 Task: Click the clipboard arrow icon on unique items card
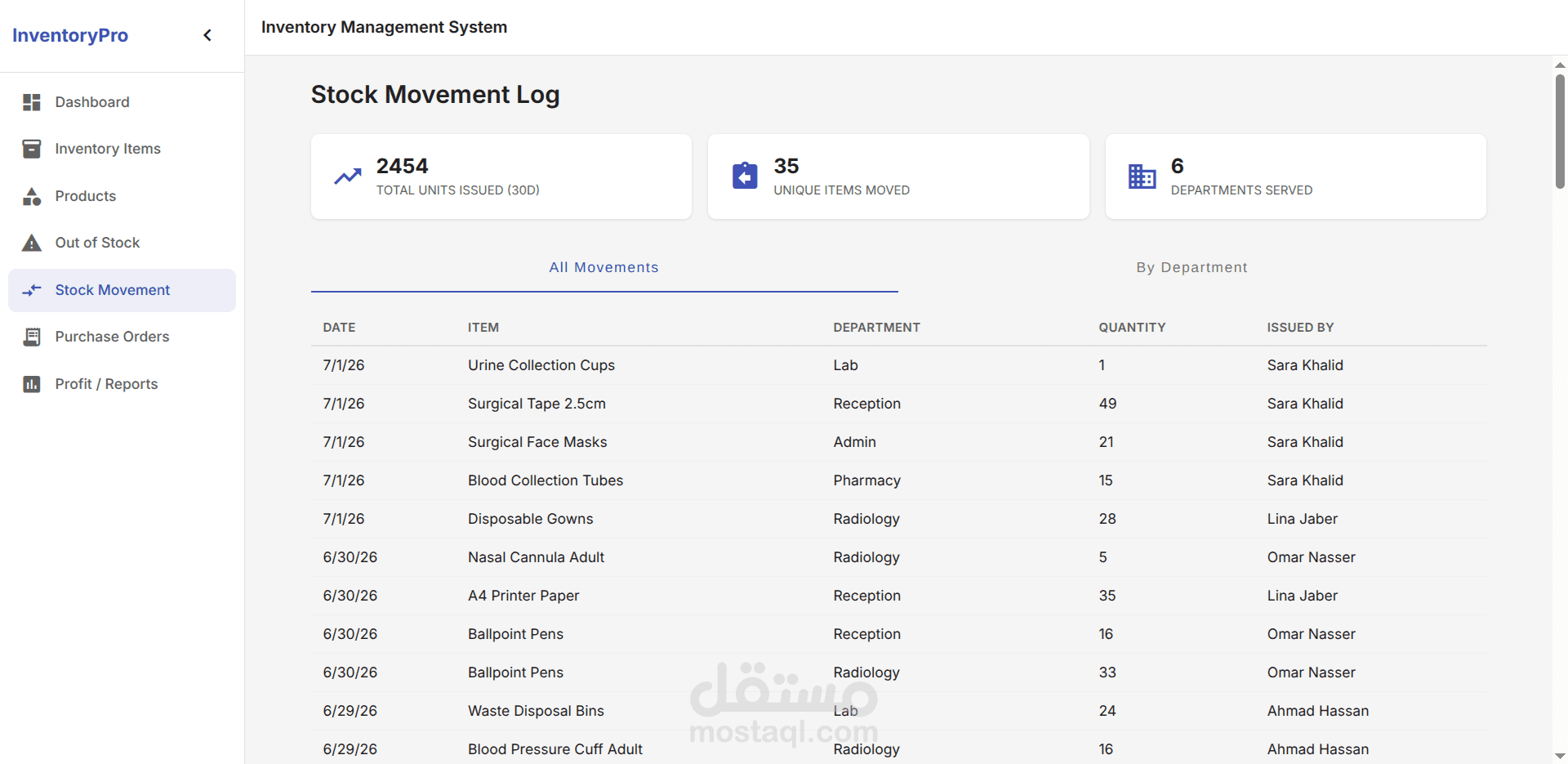coord(745,176)
